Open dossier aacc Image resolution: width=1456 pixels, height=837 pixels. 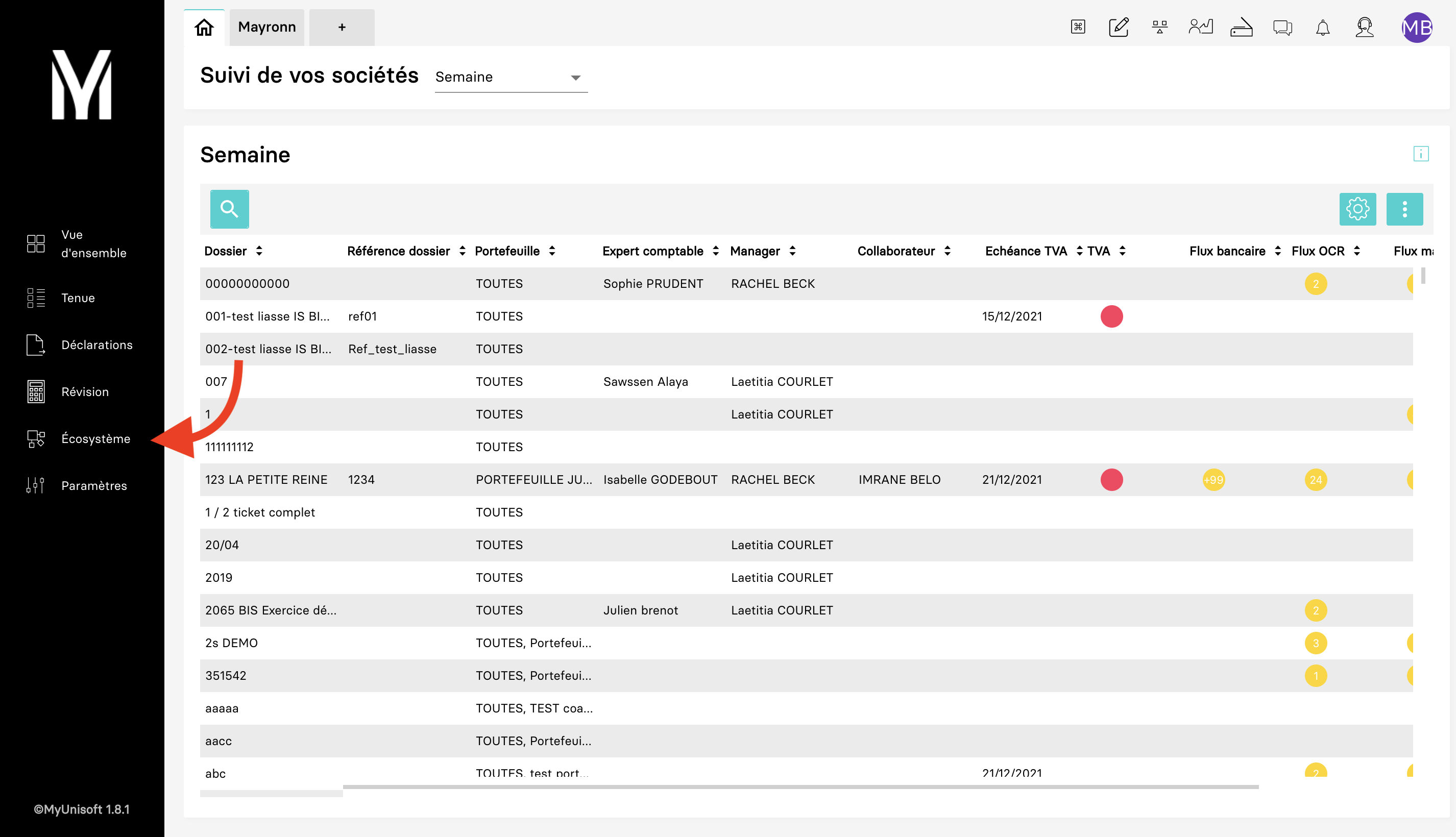(218, 741)
